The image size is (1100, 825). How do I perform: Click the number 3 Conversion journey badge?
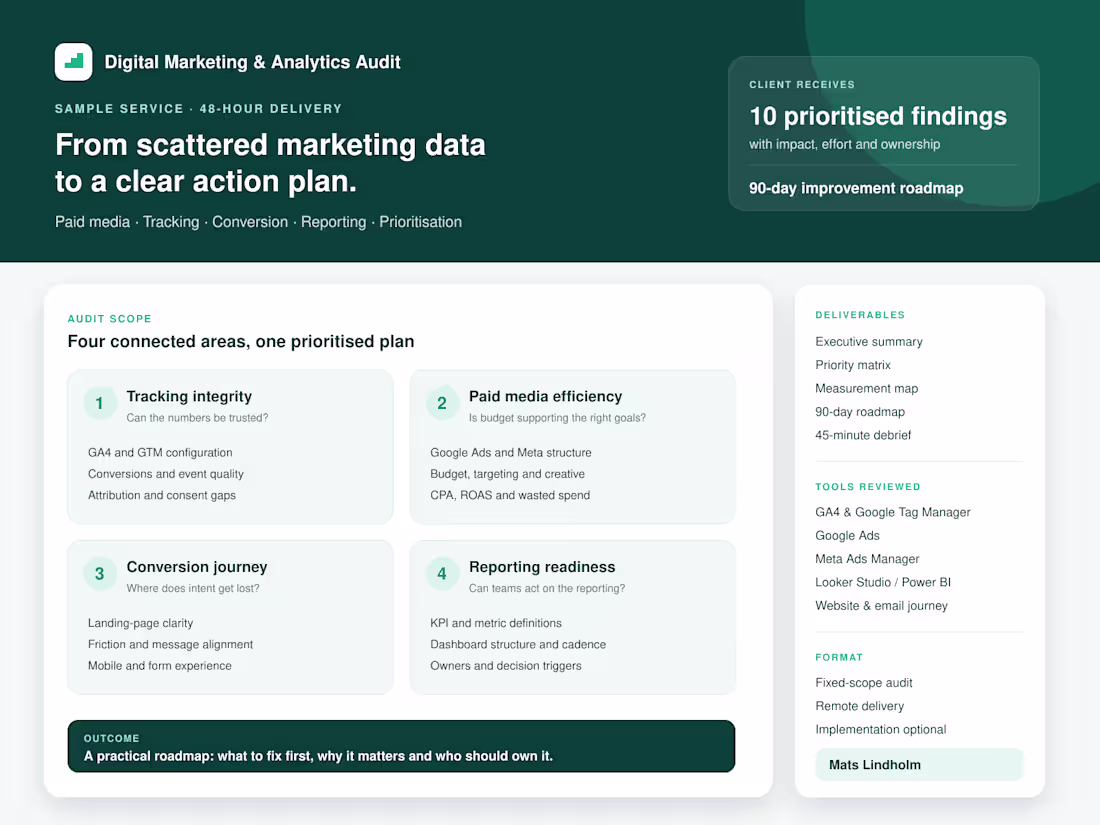click(100, 574)
